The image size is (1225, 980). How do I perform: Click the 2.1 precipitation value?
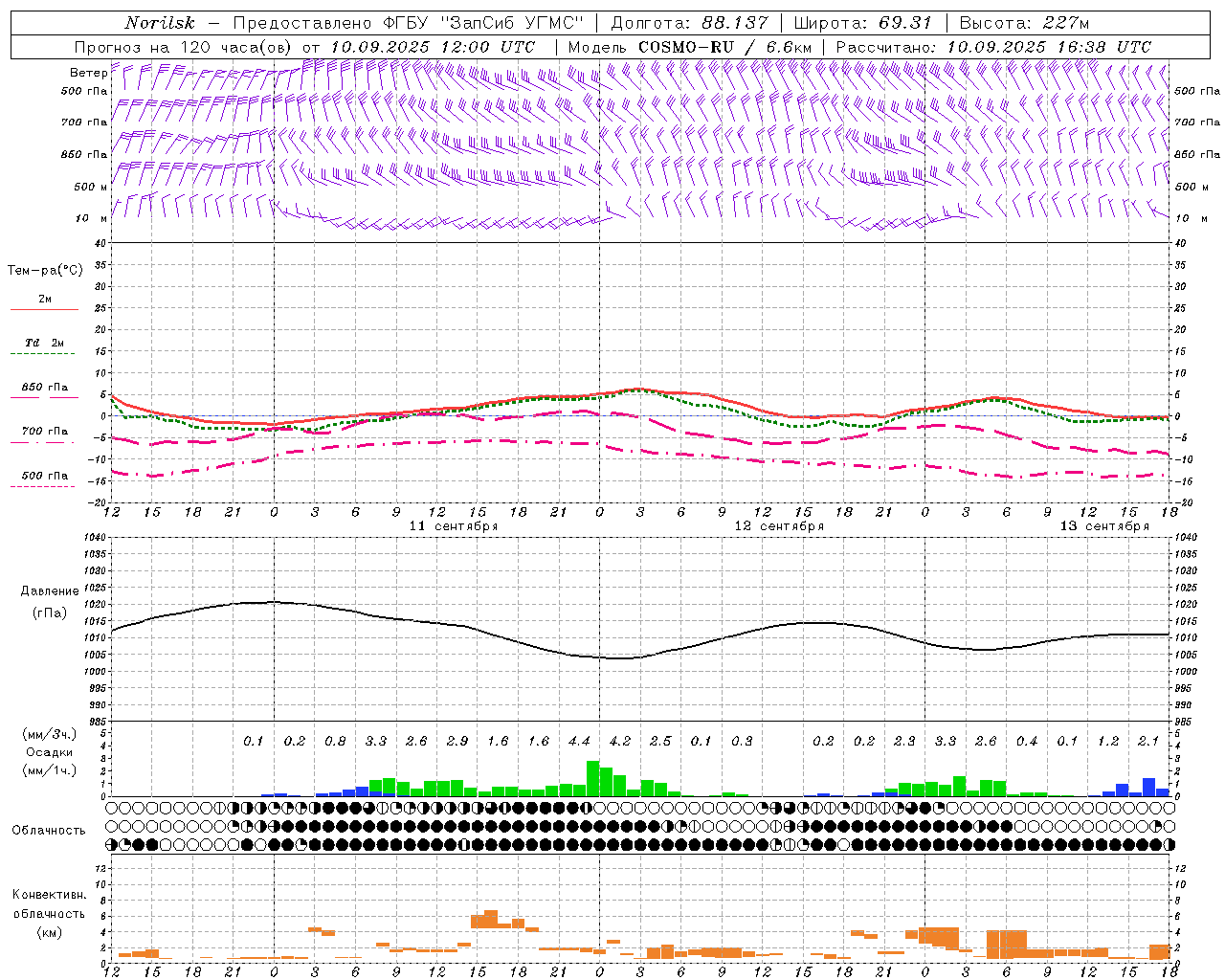1148,742
